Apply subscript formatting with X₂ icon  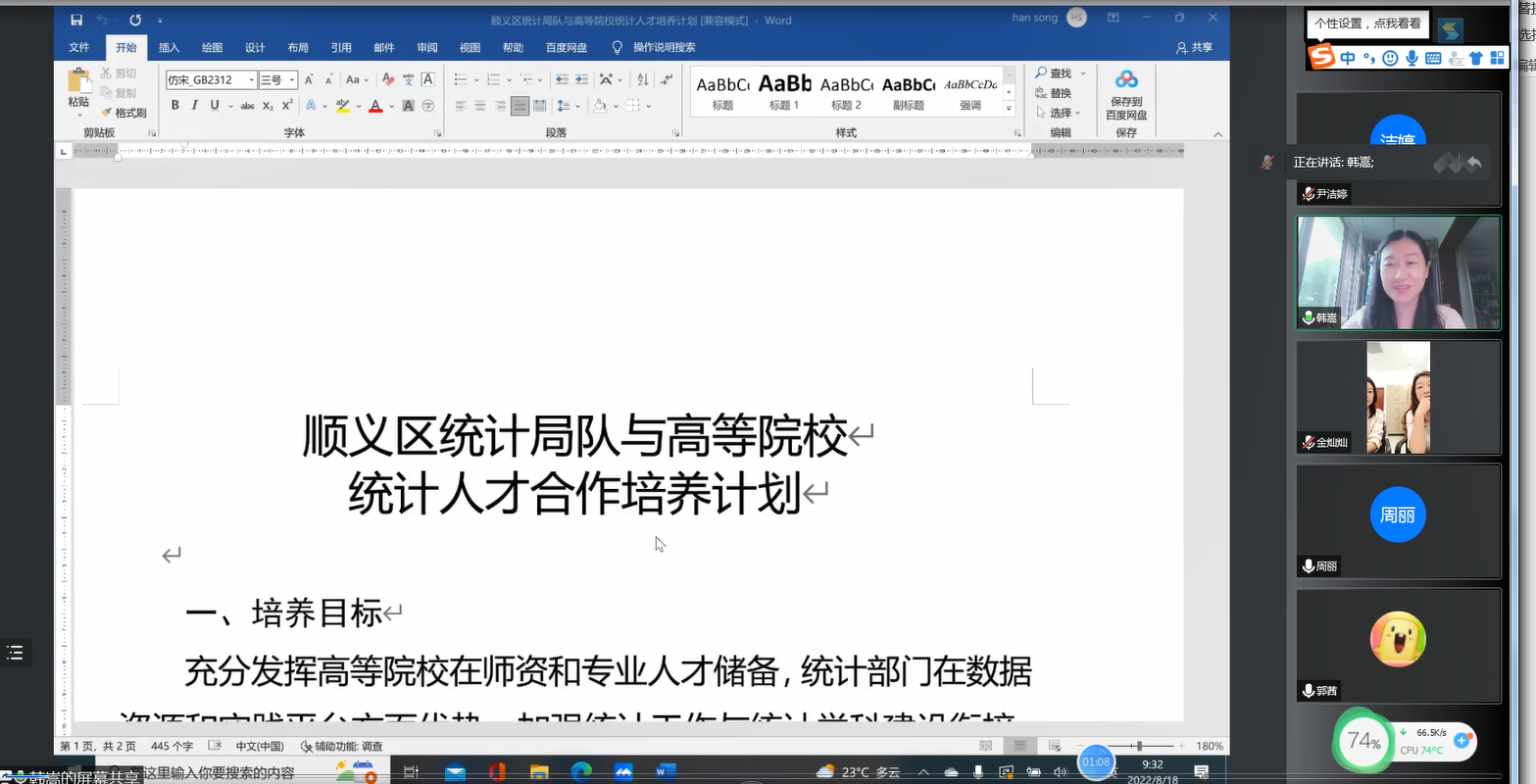point(268,106)
